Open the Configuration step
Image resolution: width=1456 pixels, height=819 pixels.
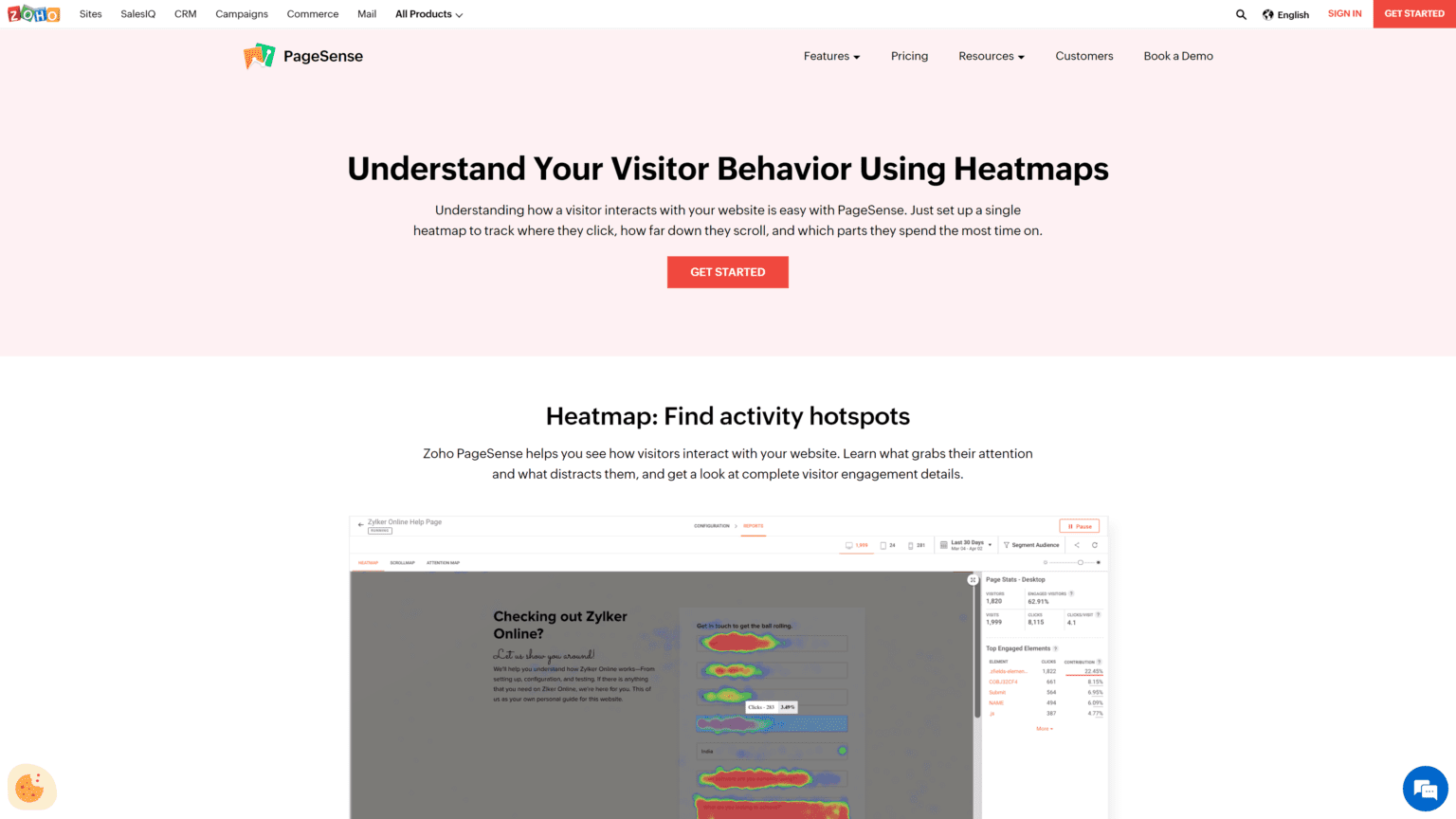(712, 526)
